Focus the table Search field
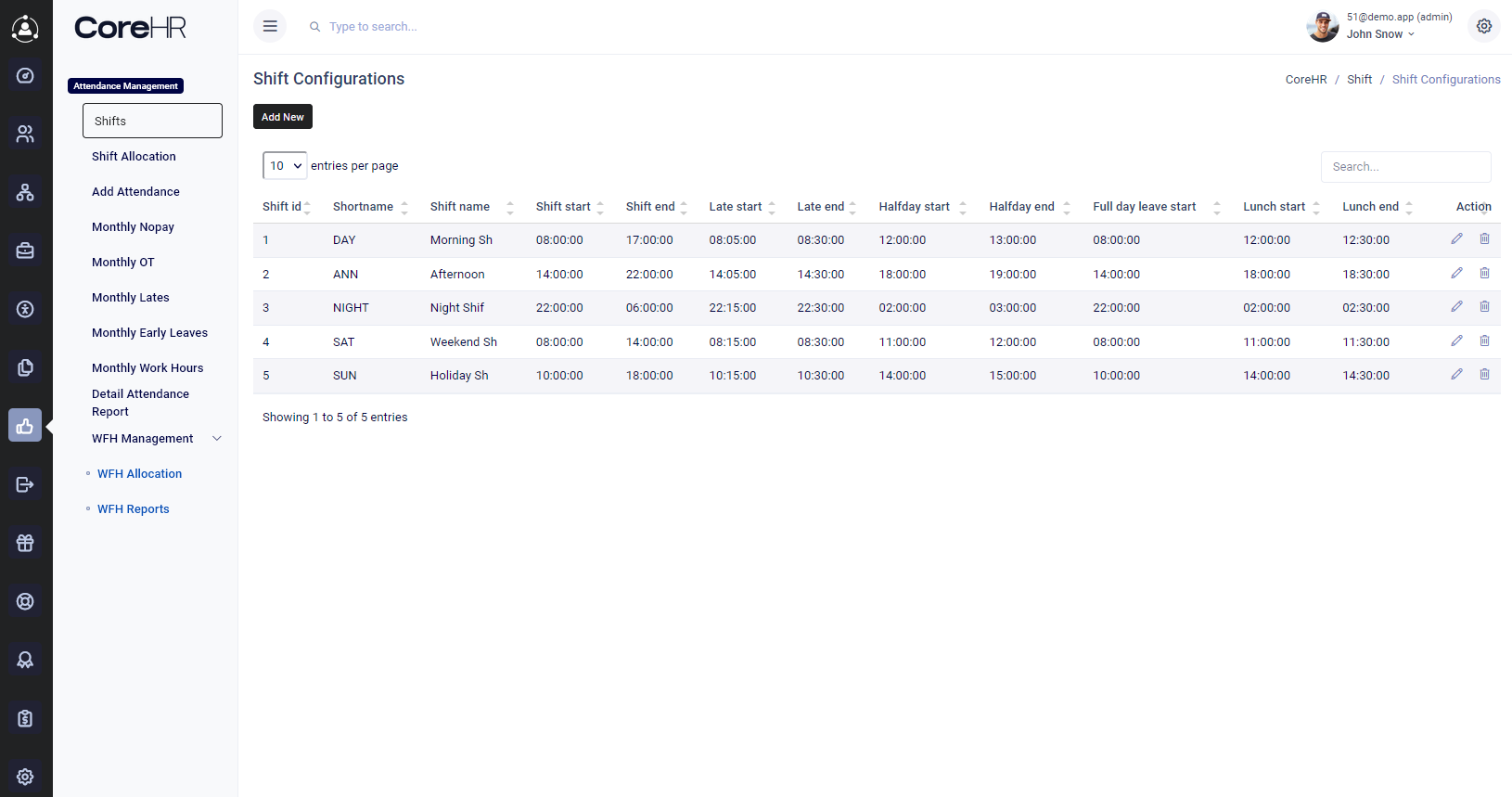Screen dimensions: 1512x797 point(1405,167)
